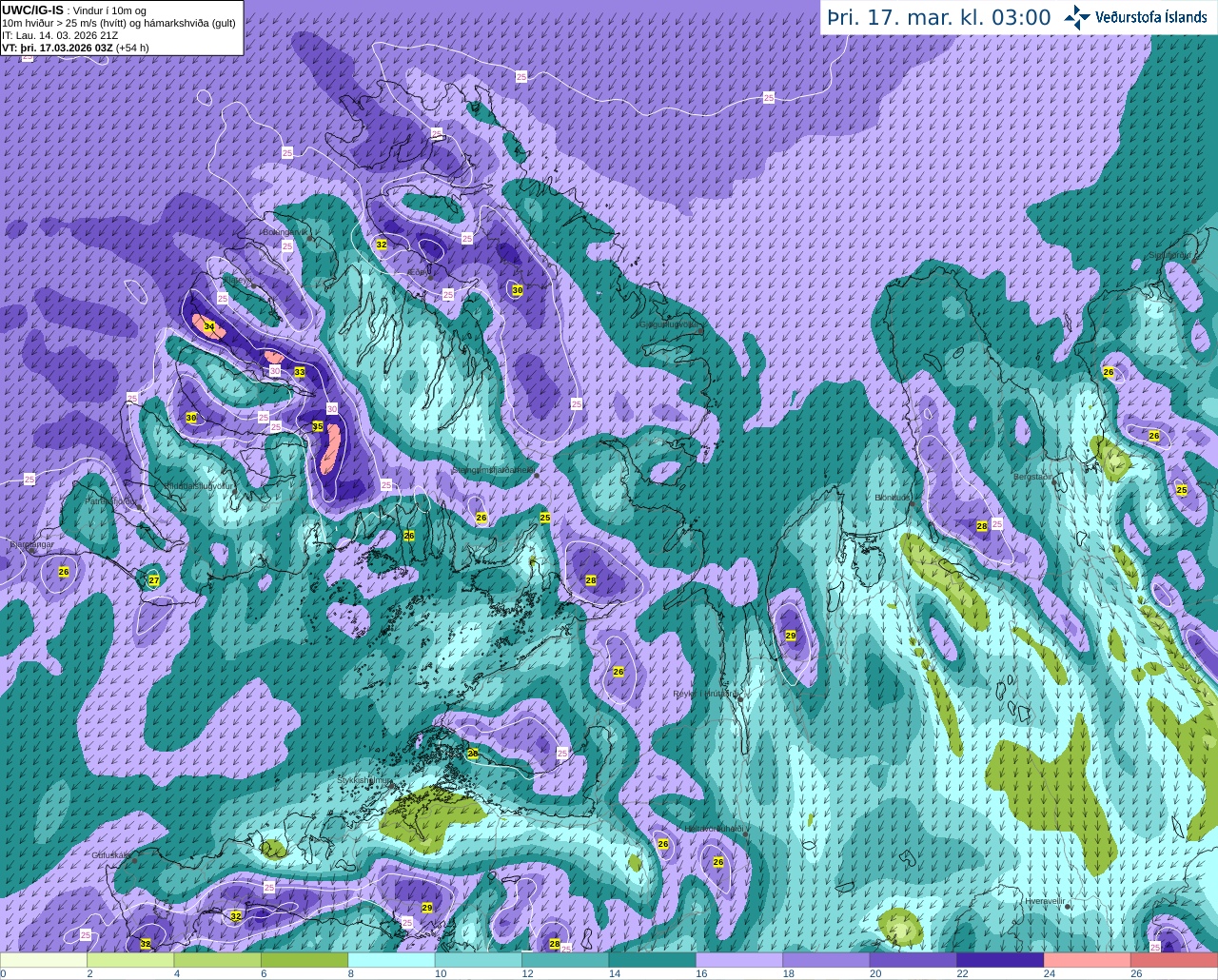Click yellow gust label 26 next to Stykkishólmur
This screenshot has height=980, width=1218.
click(x=473, y=753)
